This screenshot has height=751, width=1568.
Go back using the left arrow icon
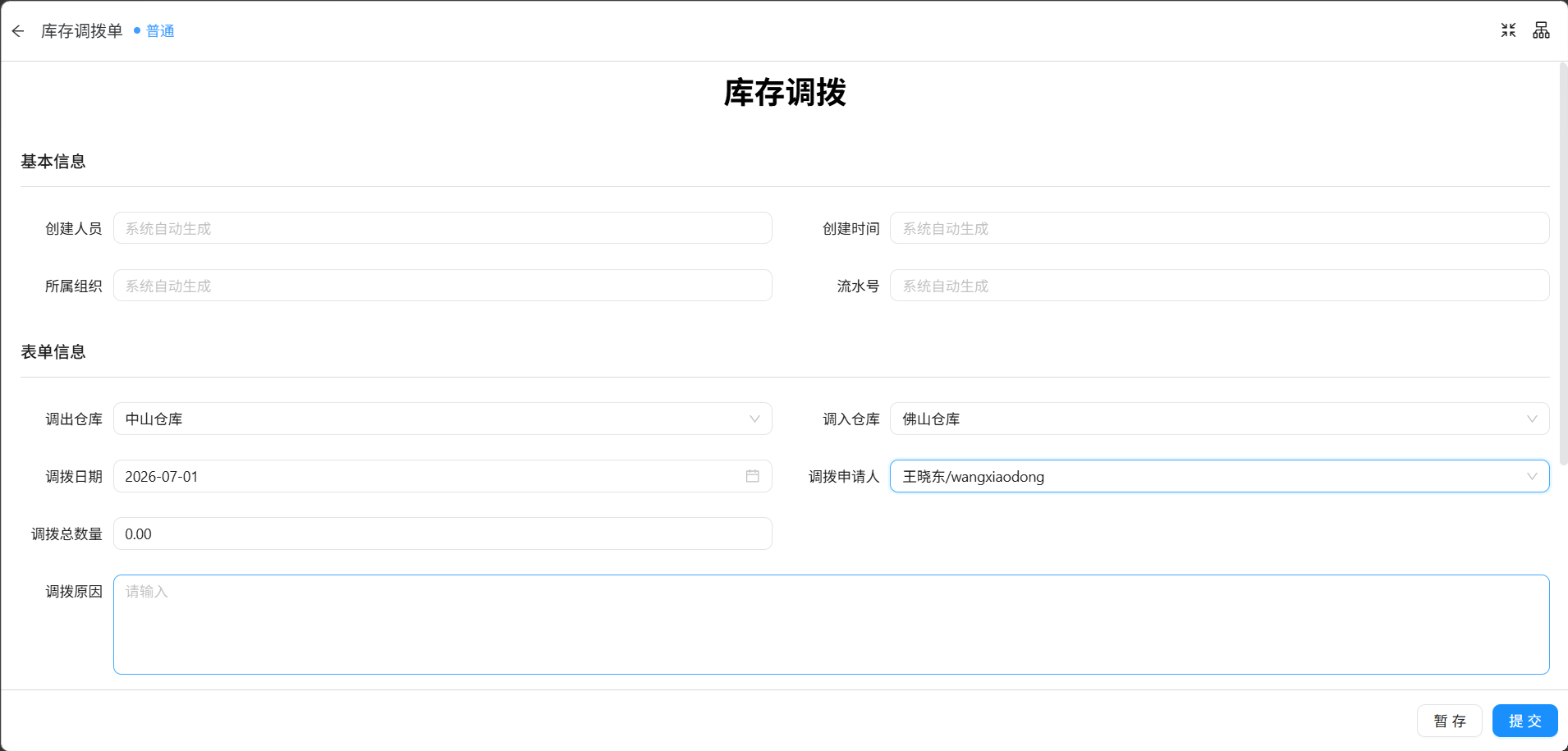coord(18,31)
